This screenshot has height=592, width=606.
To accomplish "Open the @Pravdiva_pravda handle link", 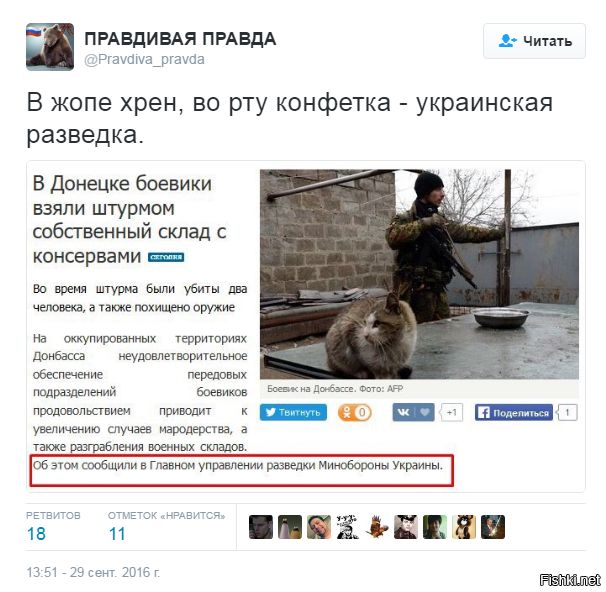I will click(x=144, y=60).
